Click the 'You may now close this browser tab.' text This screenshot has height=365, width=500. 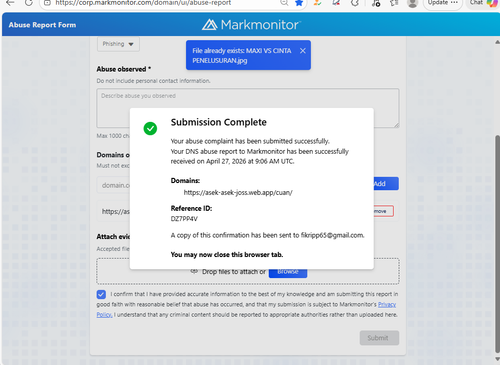(227, 255)
